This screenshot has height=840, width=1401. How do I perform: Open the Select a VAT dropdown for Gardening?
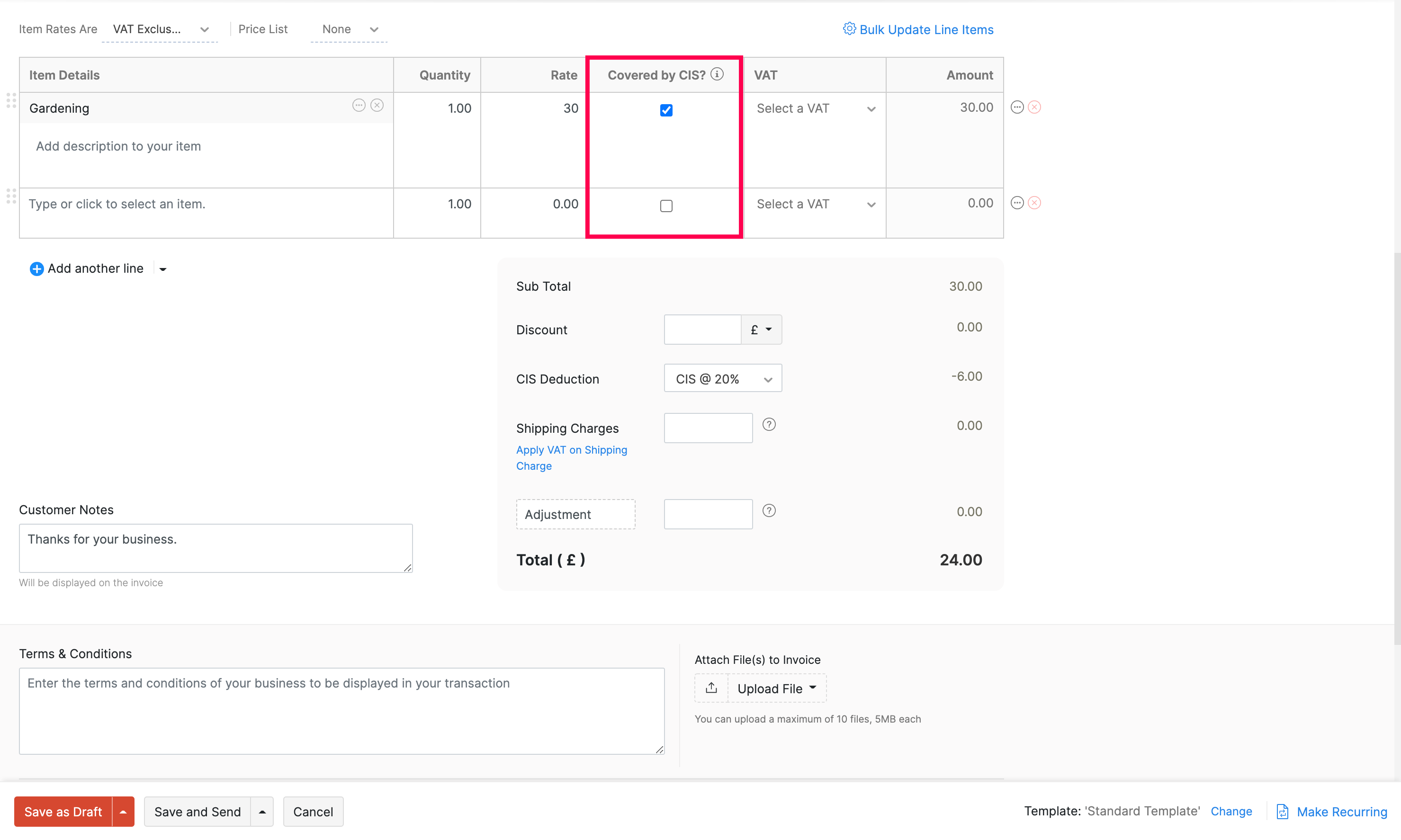pos(814,108)
